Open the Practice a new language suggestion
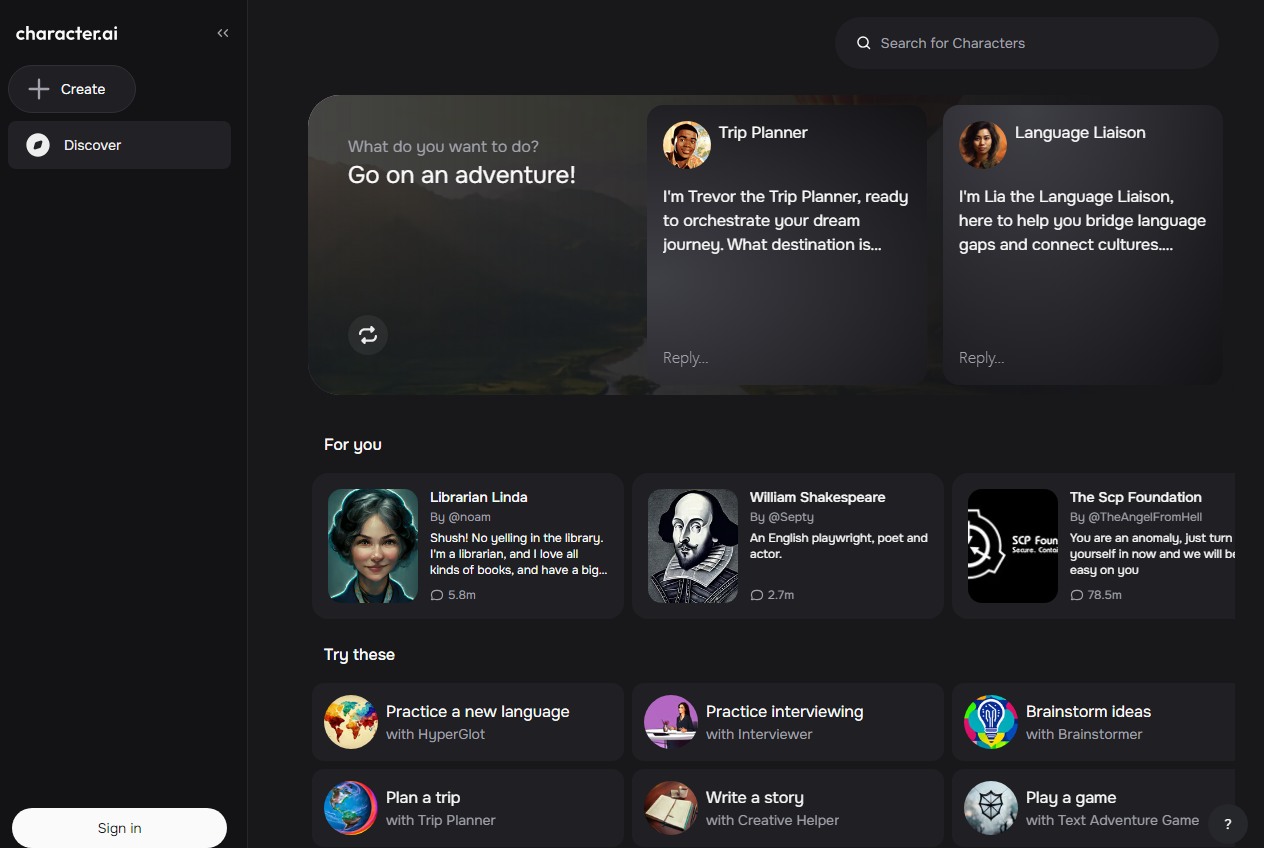1264x848 pixels. (468, 722)
